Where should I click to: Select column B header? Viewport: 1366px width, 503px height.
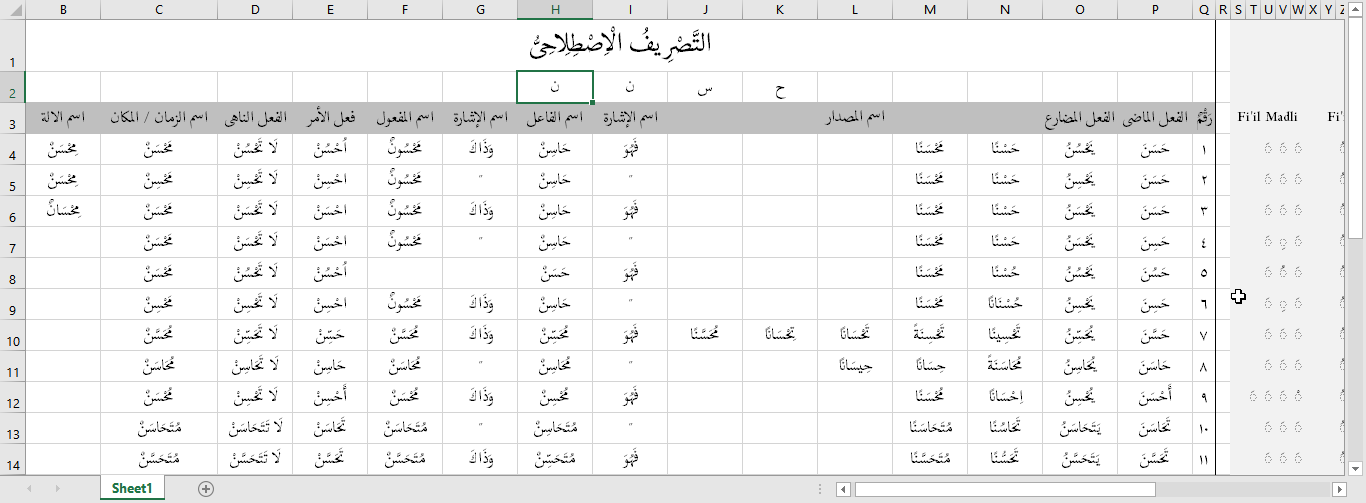coord(63,10)
